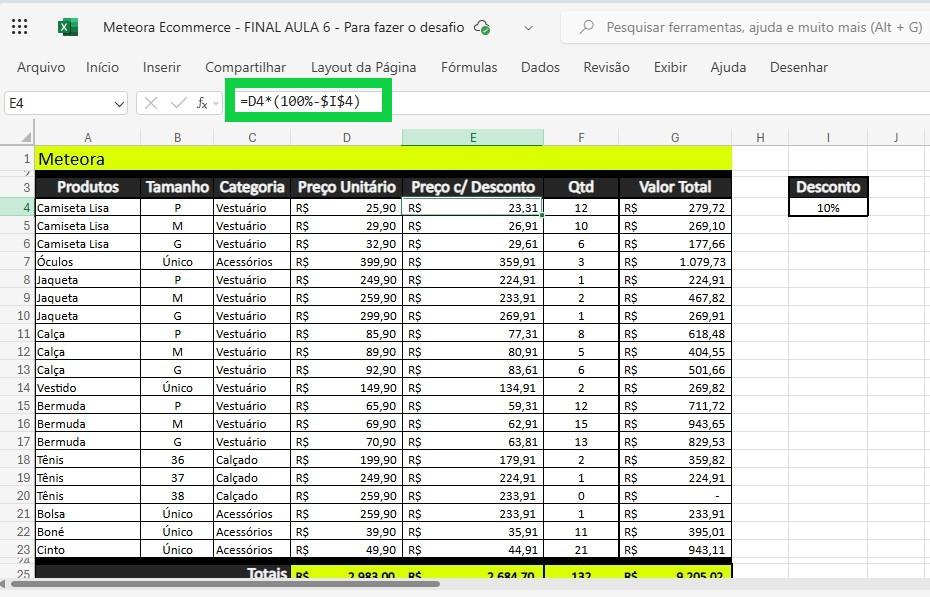This screenshot has width=930, height=597.
Task: Select column I header
Action: (828, 138)
